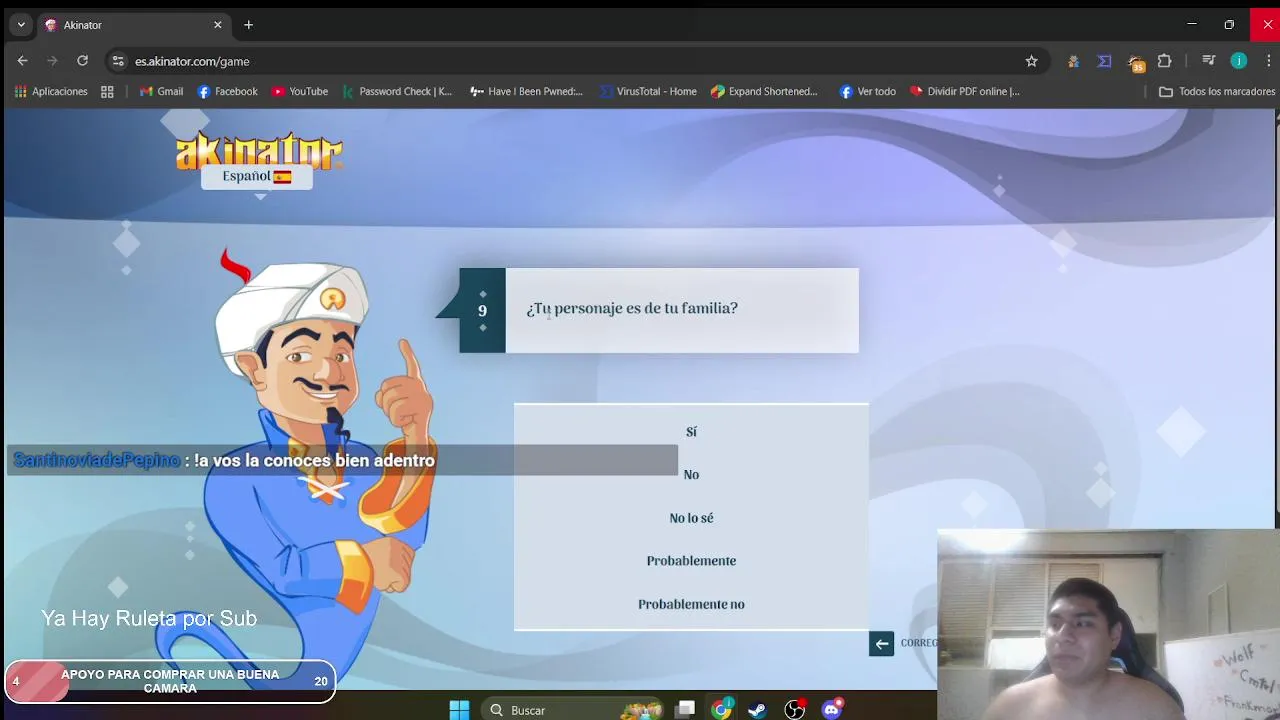
Task: Go back in browser history
Action: click(x=22, y=61)
